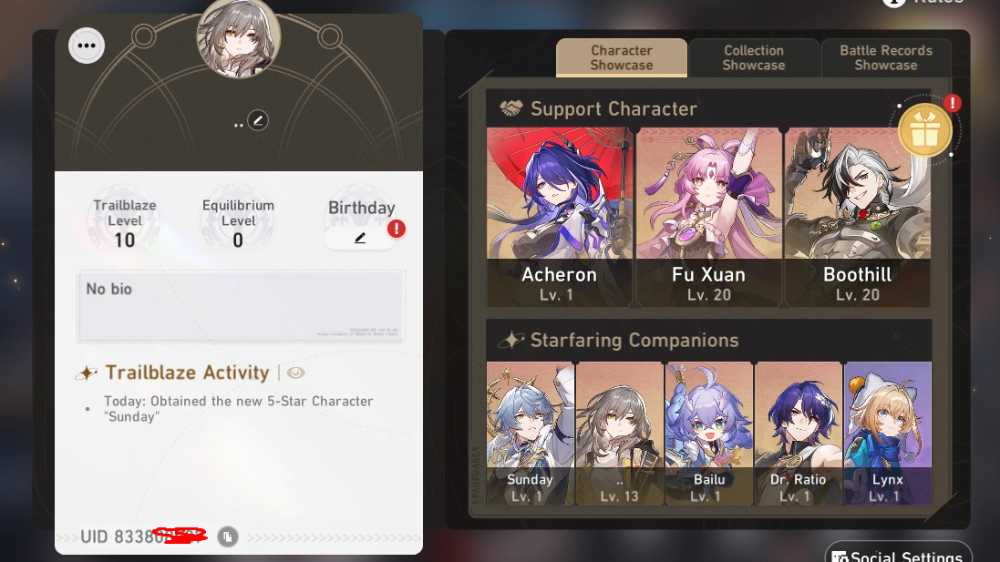Open Sunday companion card
This screenshot has width=1000, height=562.
(x=530, y=433)
